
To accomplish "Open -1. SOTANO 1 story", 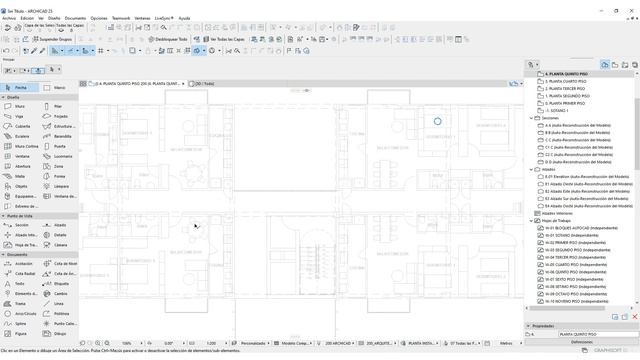I will (556, 111).
